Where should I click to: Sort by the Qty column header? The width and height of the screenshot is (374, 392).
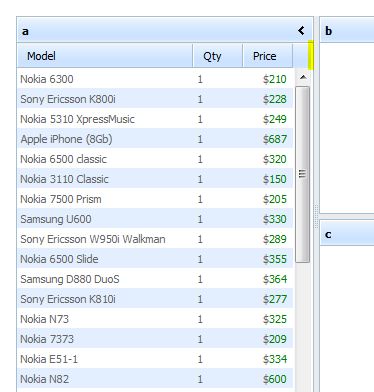pyautogui.click(x=218, y=56)
